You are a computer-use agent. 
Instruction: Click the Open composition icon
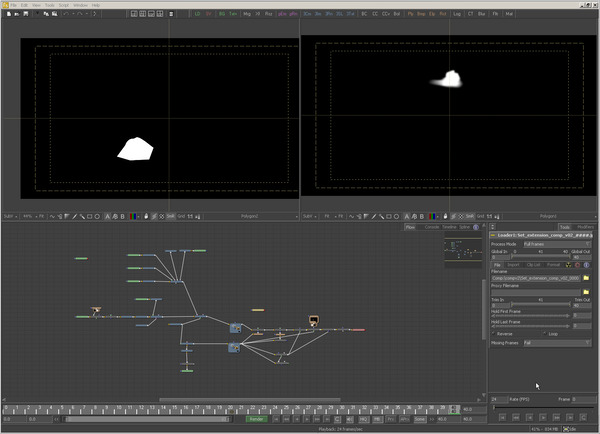tap(17, 14)
